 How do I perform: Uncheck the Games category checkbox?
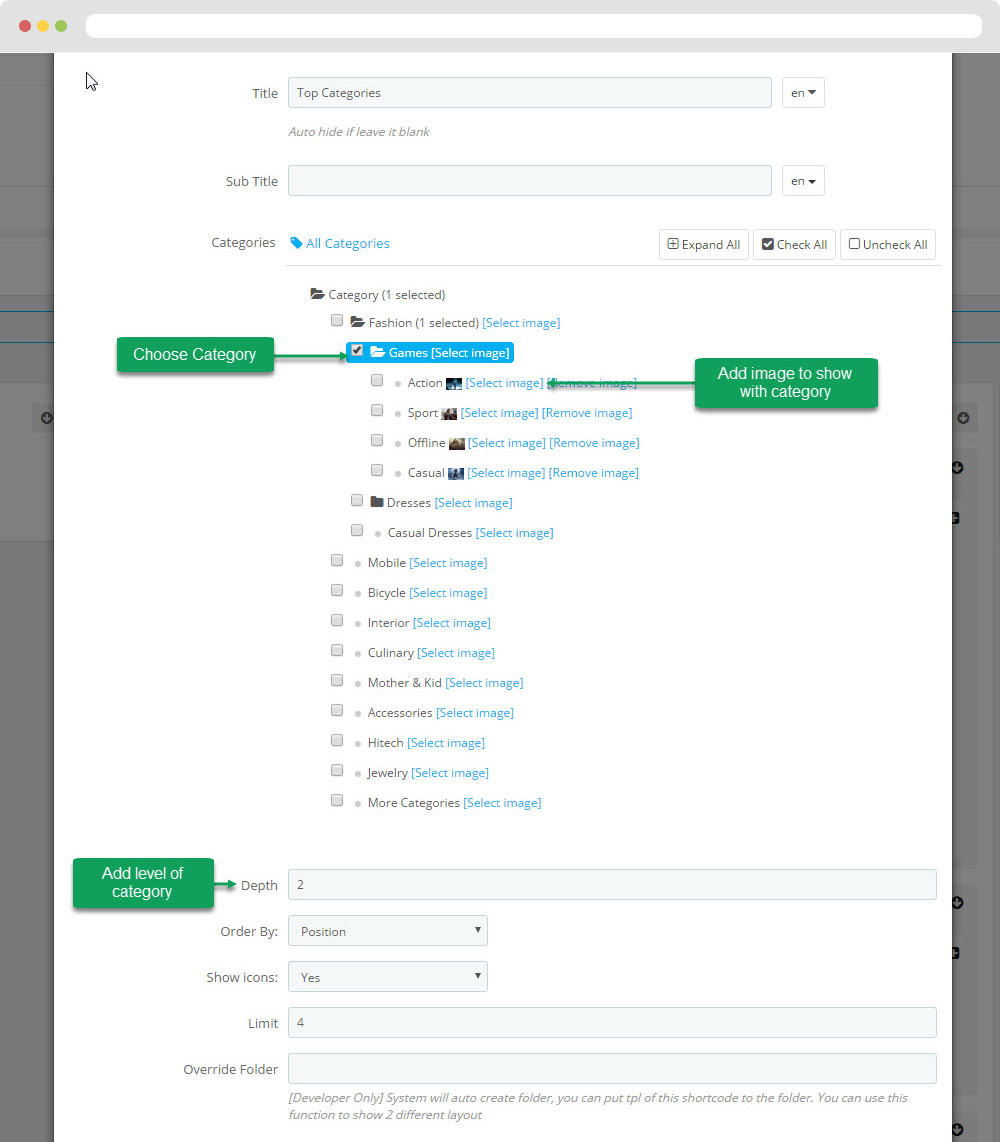pos(357,350)
